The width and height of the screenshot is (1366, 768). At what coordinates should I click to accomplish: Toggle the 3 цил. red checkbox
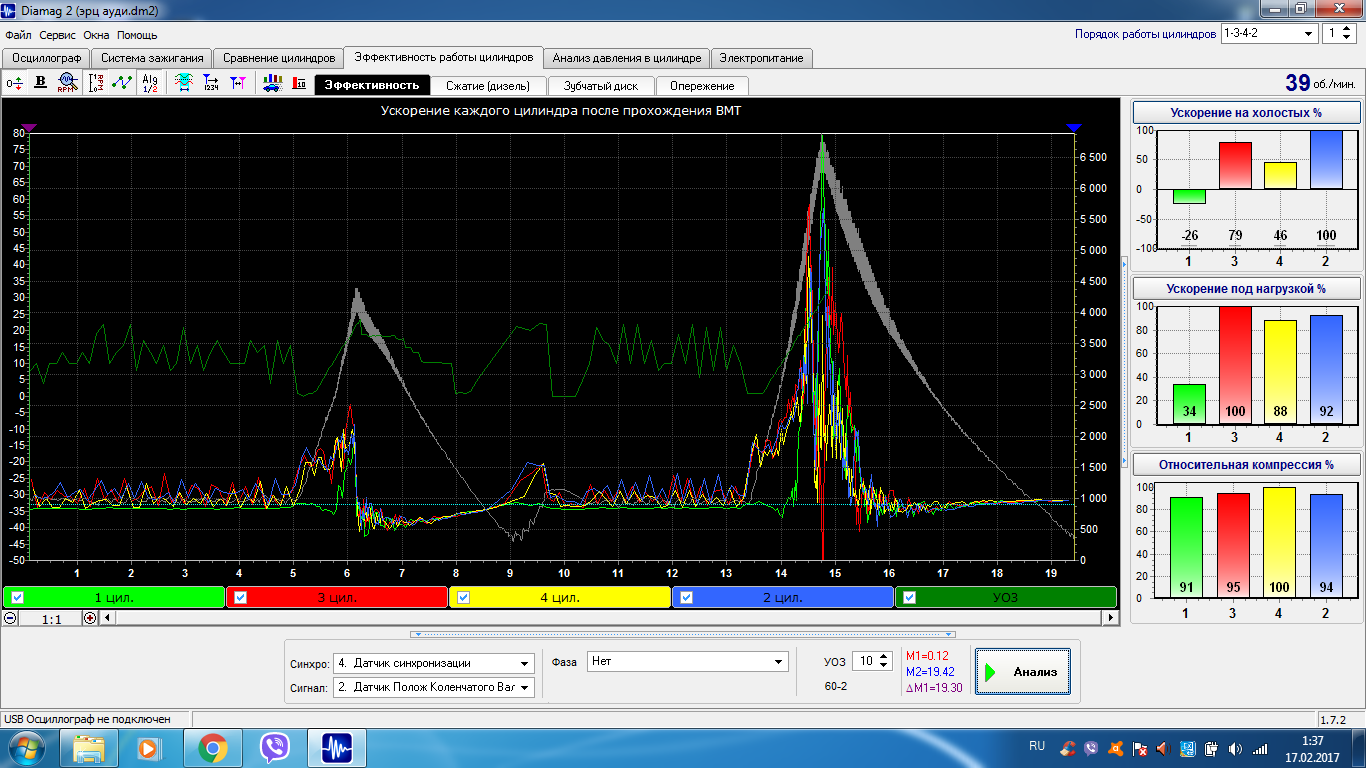point(241,597)
